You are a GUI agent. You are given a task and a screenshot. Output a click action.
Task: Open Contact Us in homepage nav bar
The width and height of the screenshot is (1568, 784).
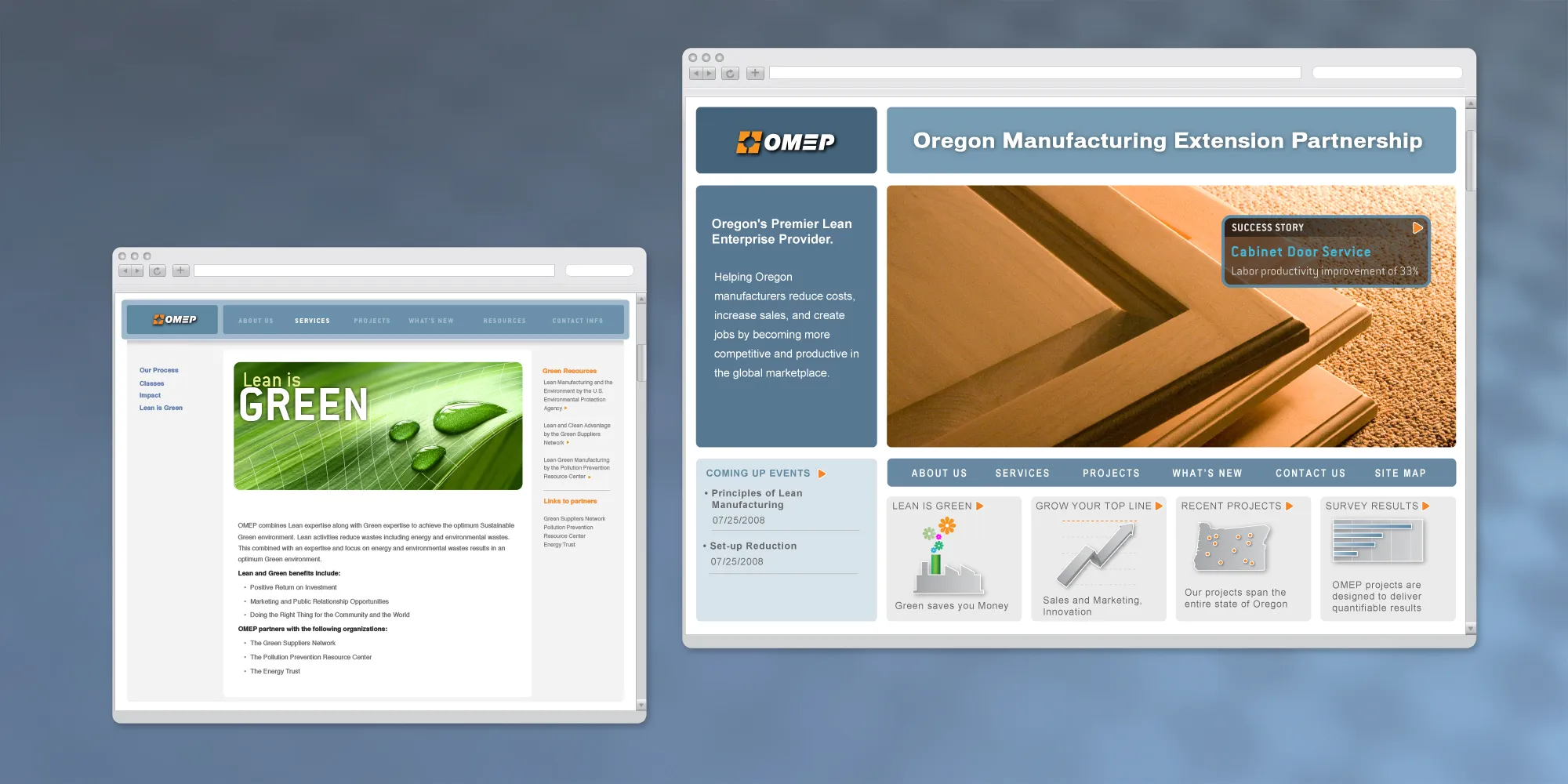tap(1310, 474)
